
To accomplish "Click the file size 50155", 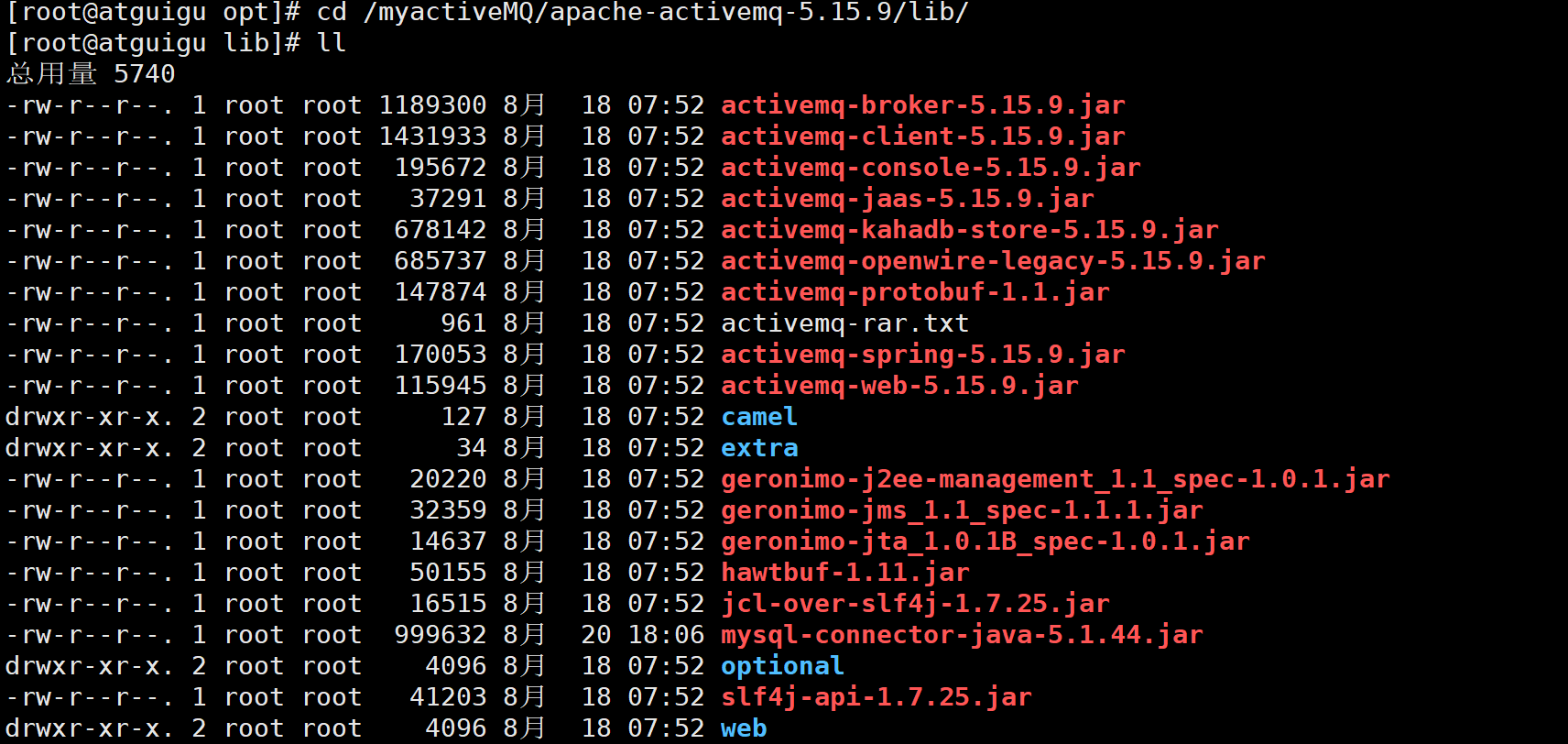I will [449, 574].
